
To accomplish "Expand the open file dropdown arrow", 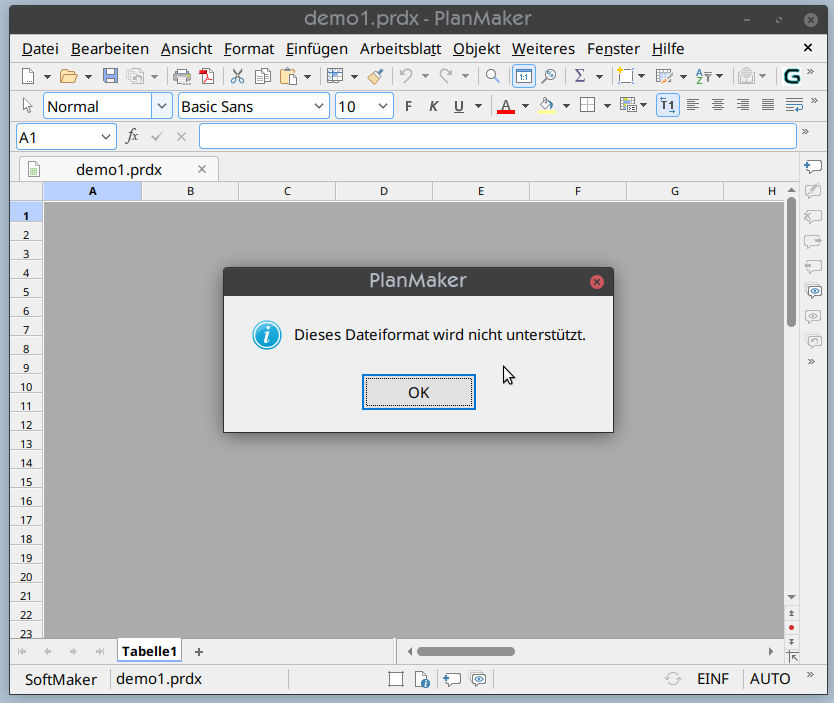I will click(88, 77).
